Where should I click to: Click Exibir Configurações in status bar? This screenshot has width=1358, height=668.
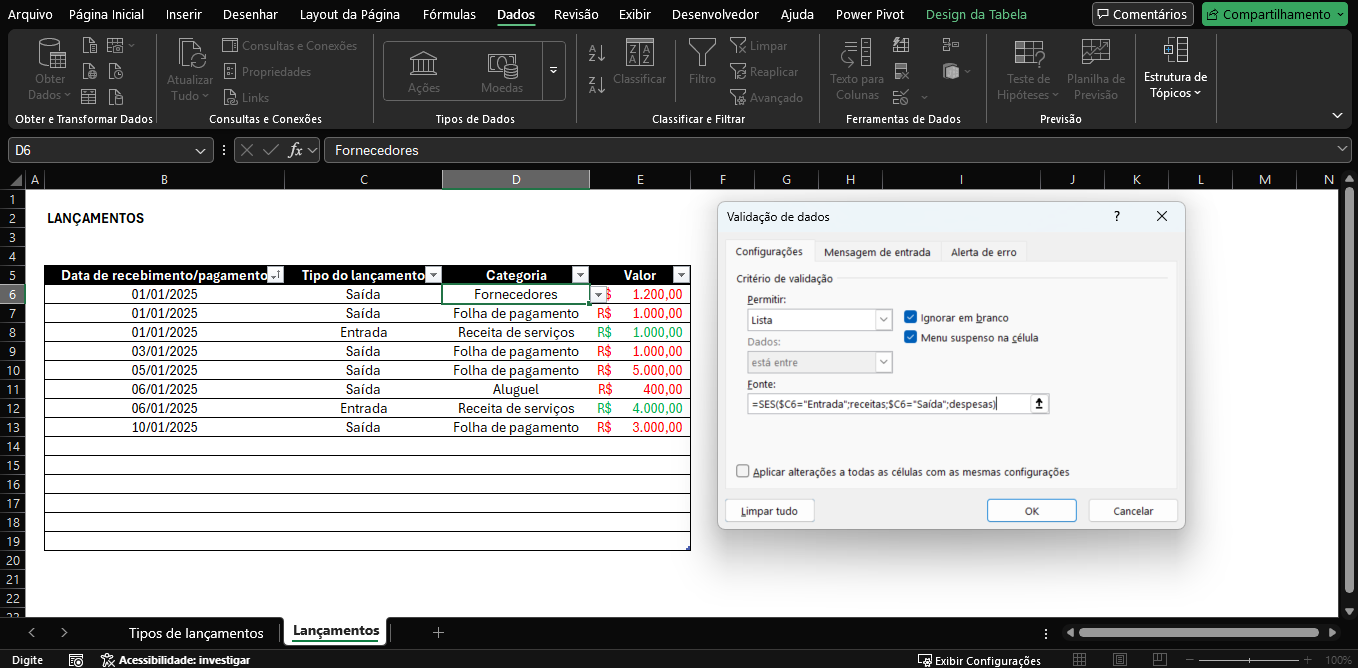[980, 660]
